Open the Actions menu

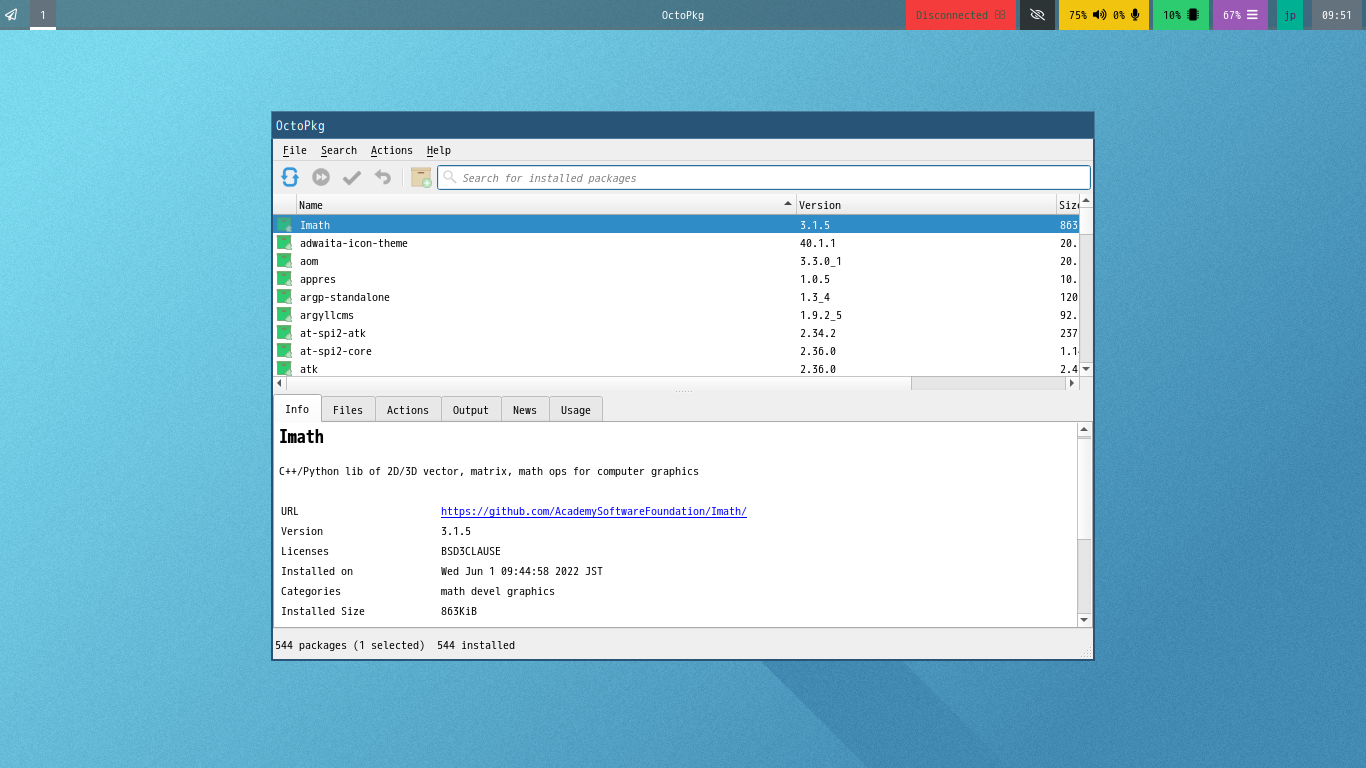(392, 150)
